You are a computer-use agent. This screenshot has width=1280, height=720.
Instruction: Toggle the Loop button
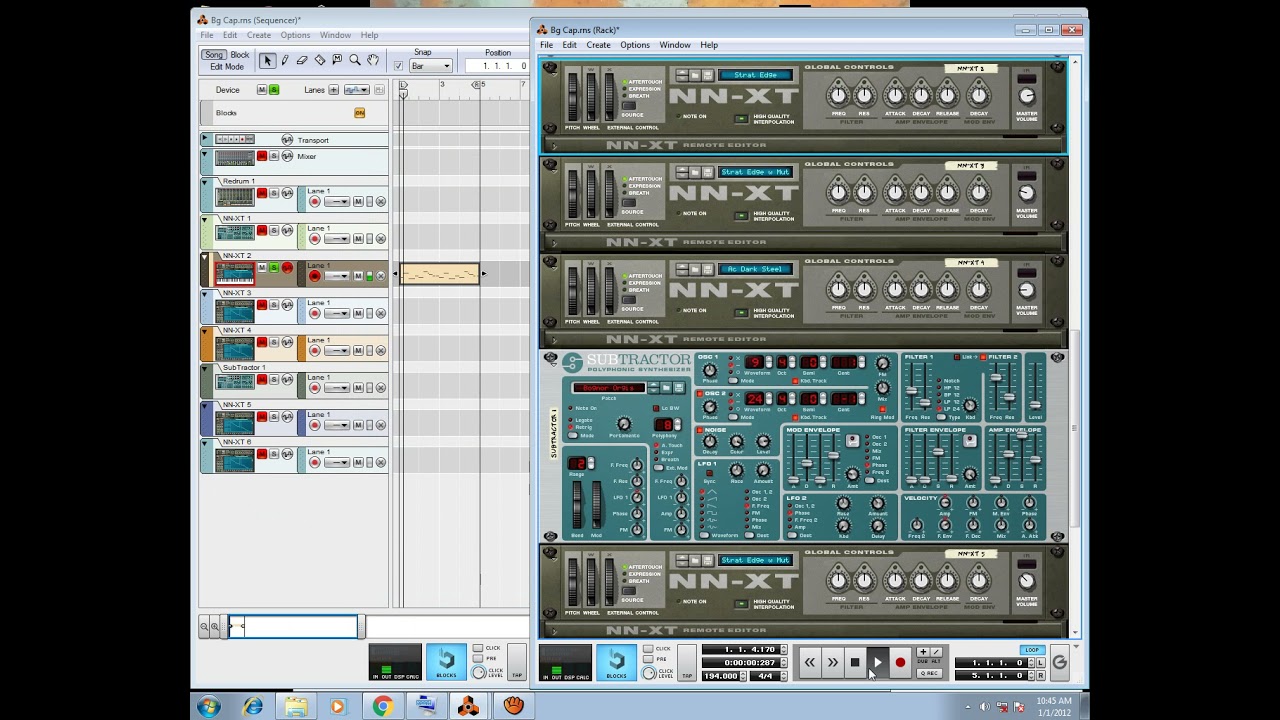pyautogui.click(x=1031, y=651)
